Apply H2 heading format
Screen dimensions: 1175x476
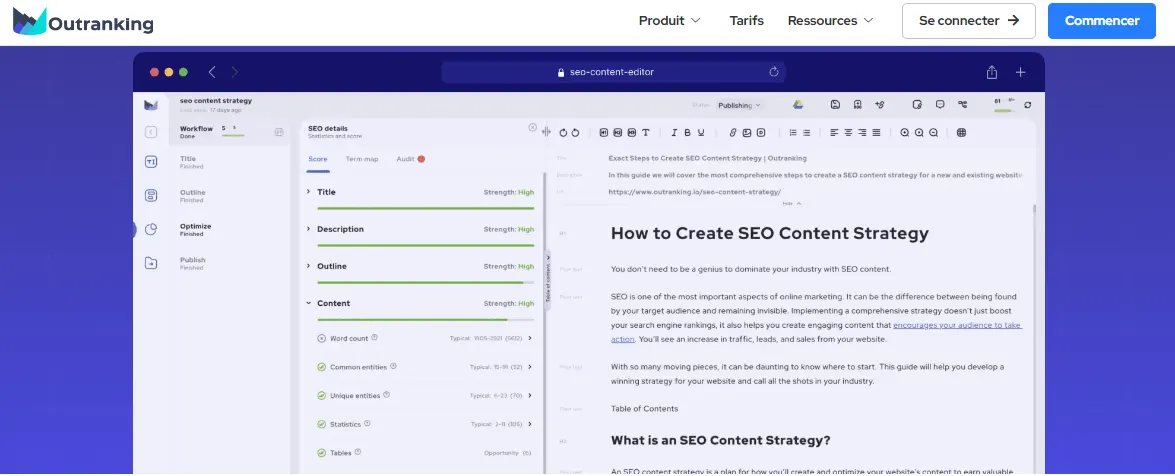click(x=617, y=133)
